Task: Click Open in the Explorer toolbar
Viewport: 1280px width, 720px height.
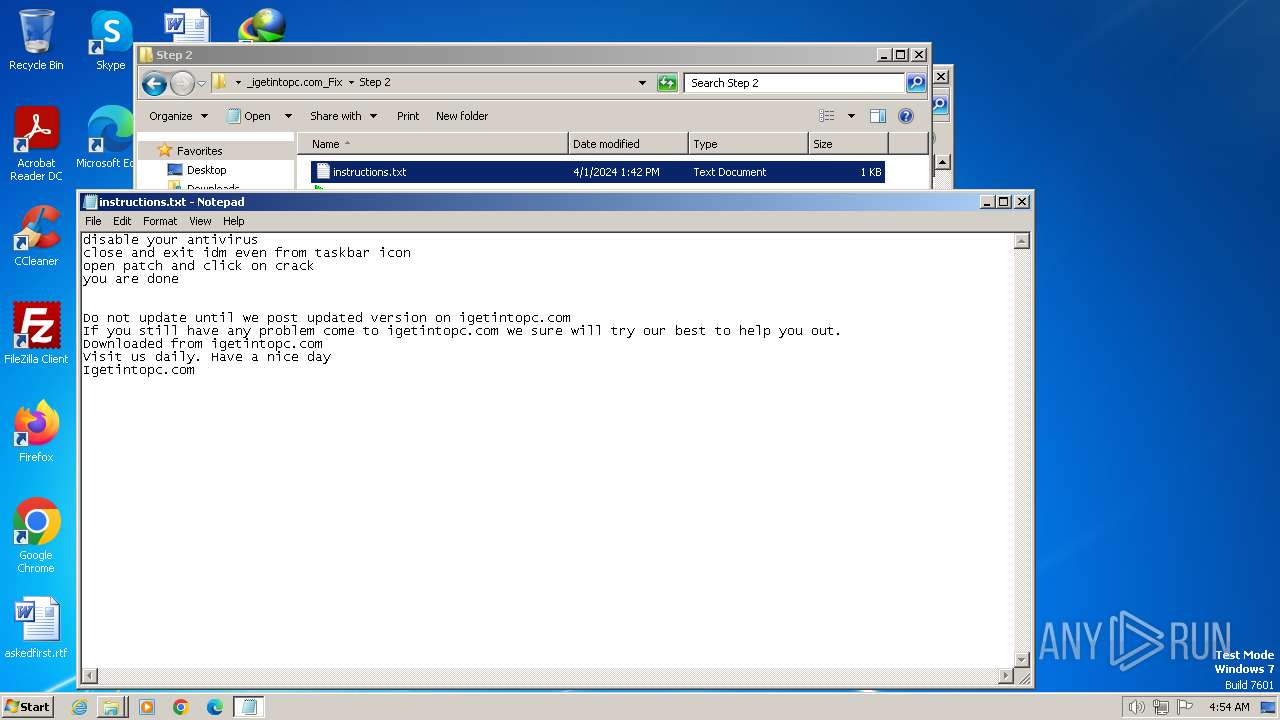Action: click(249, 116)
